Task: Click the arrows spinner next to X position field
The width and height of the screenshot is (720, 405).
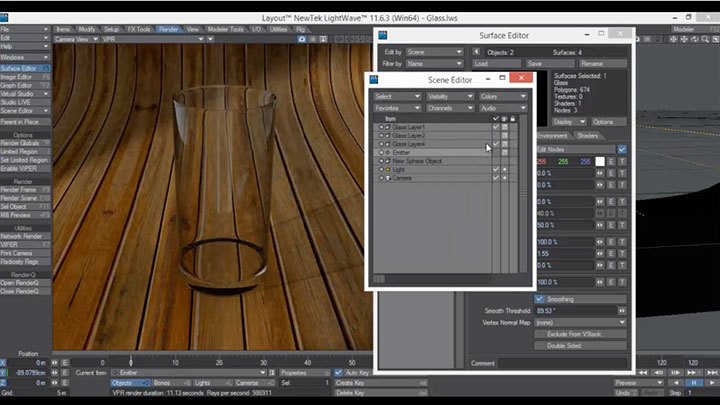Action: [55, 363]
